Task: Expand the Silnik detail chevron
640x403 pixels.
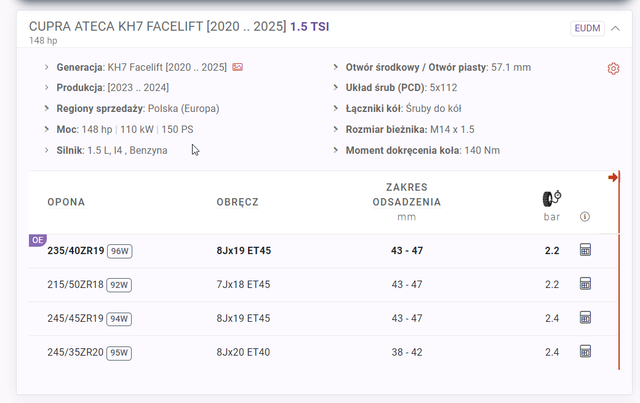Action: pyautogui.click(x=47, y=150)
